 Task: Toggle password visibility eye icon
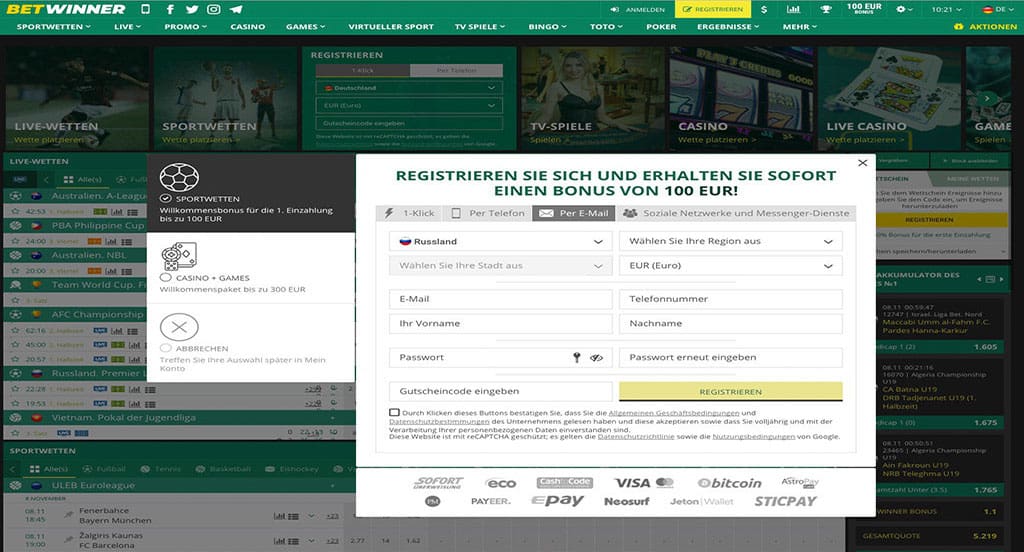[x=596, y=357]
